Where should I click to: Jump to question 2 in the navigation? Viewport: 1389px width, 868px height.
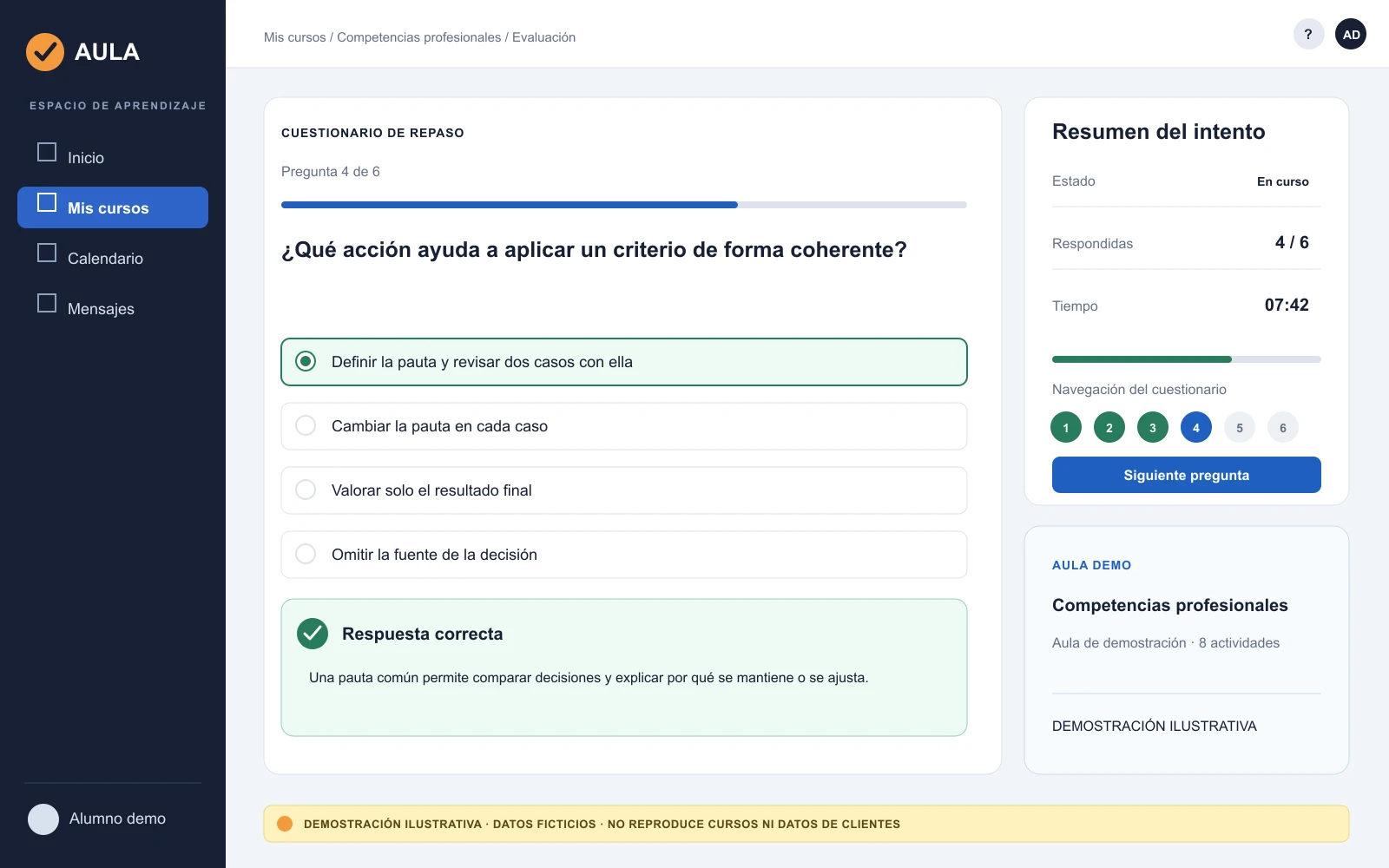coord(1109,427)
